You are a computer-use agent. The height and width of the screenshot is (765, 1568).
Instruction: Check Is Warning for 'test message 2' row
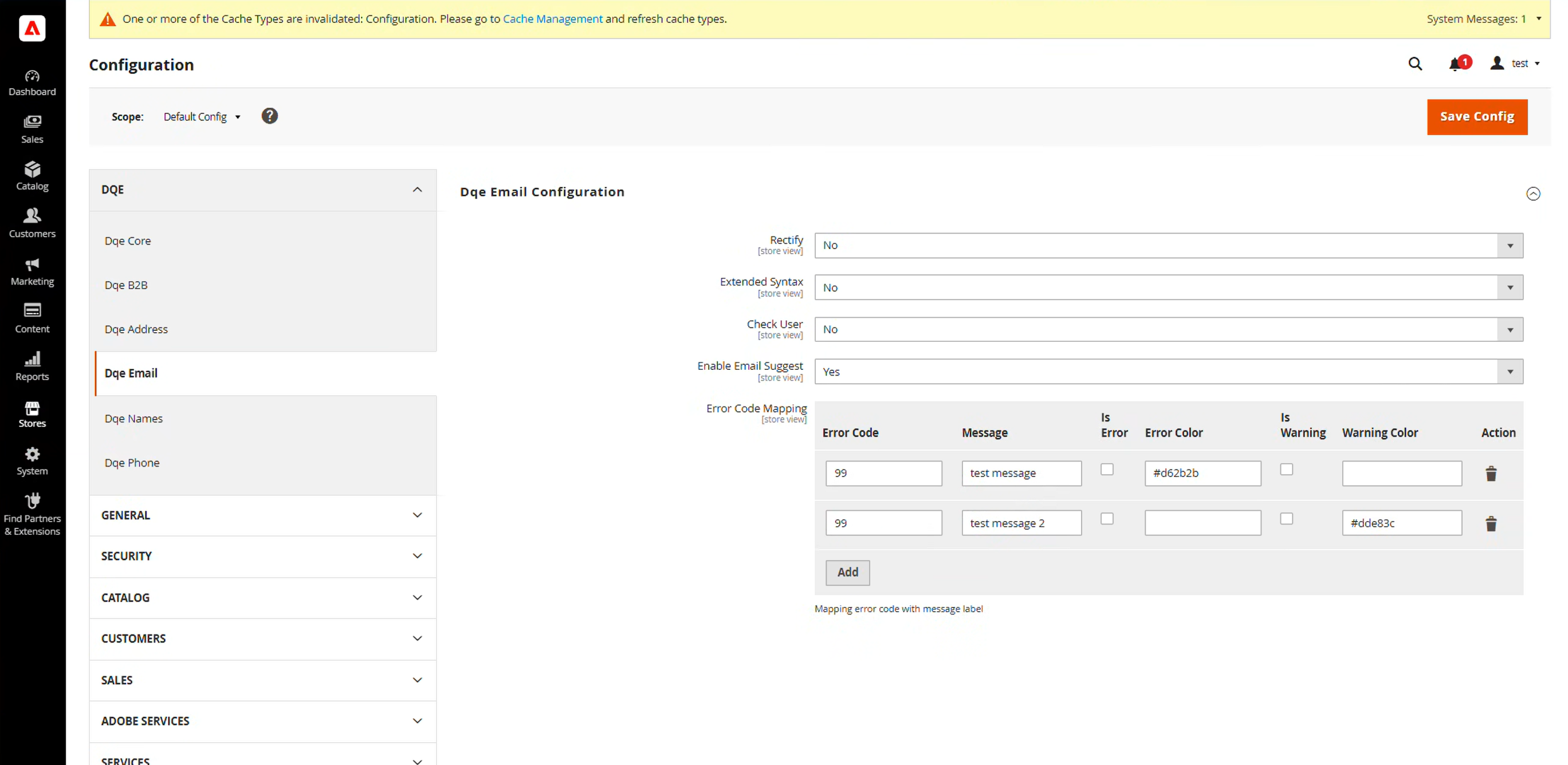point(1286,519)
